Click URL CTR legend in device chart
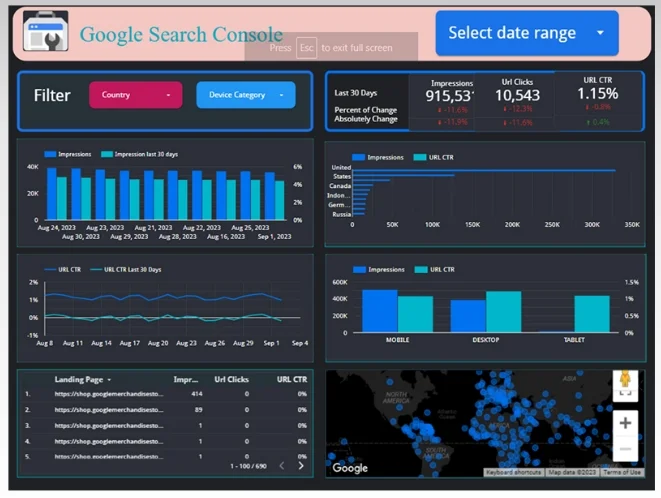 (435, 269)
